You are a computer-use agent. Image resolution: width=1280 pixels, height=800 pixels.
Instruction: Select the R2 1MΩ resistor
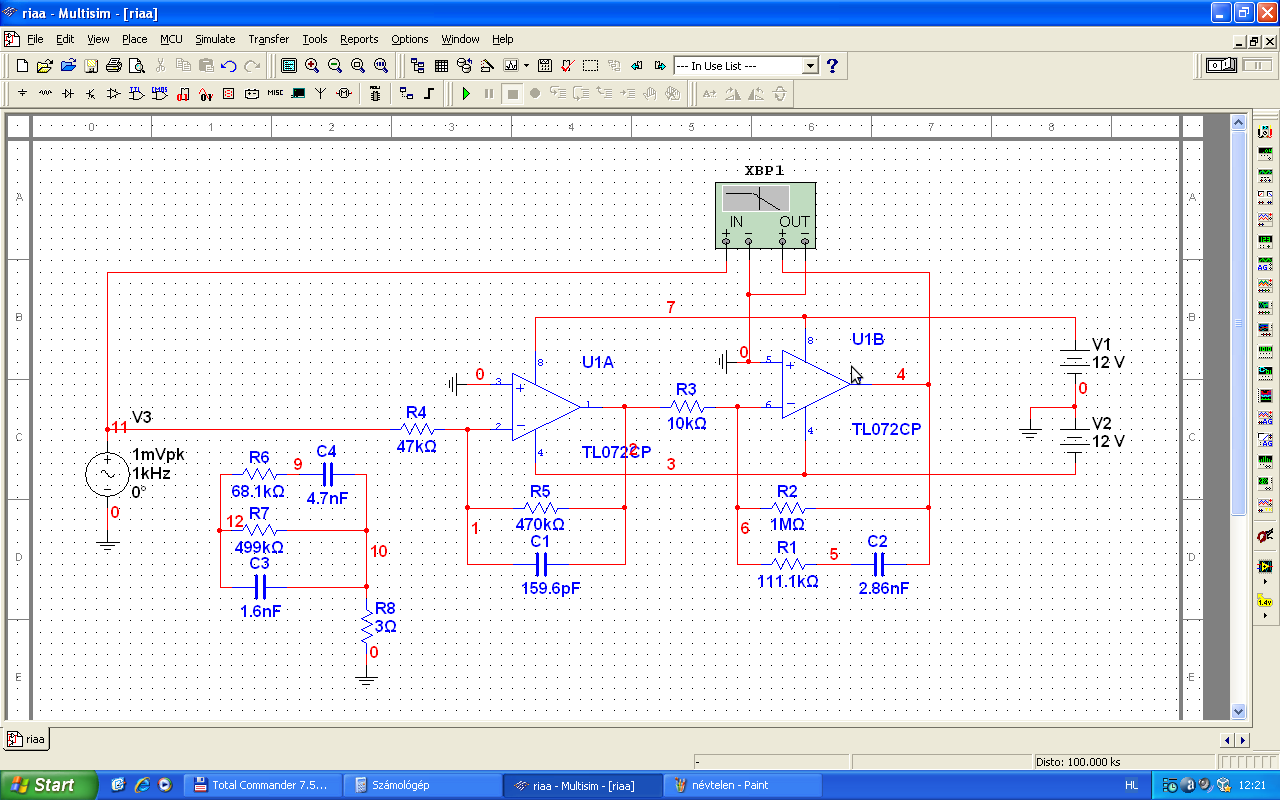[x=788, y=507]
